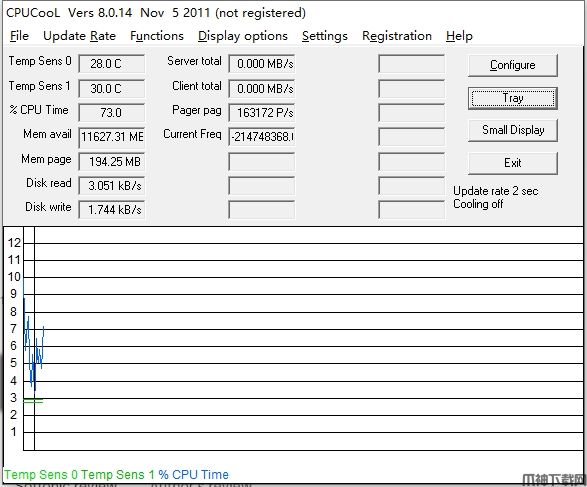Click the Exit button
The width and height of the screenshot is (587, 487).
(x=513, y=163)
